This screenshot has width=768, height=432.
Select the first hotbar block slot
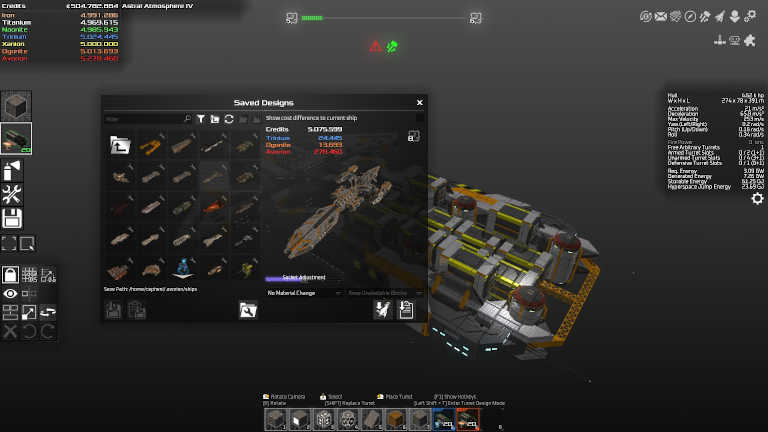[274, 419]
